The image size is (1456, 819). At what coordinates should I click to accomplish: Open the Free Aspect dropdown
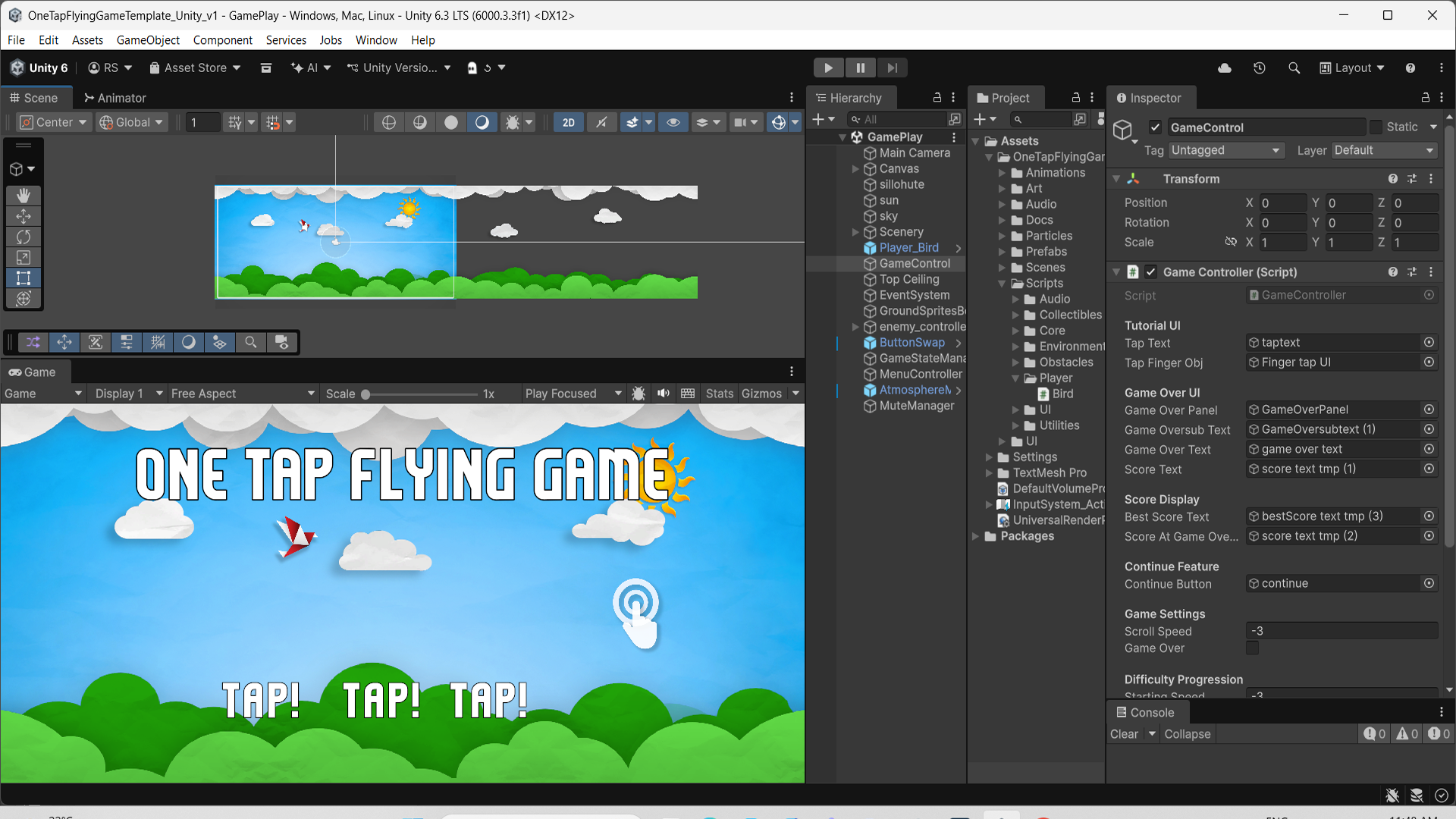tap(242, 393)
